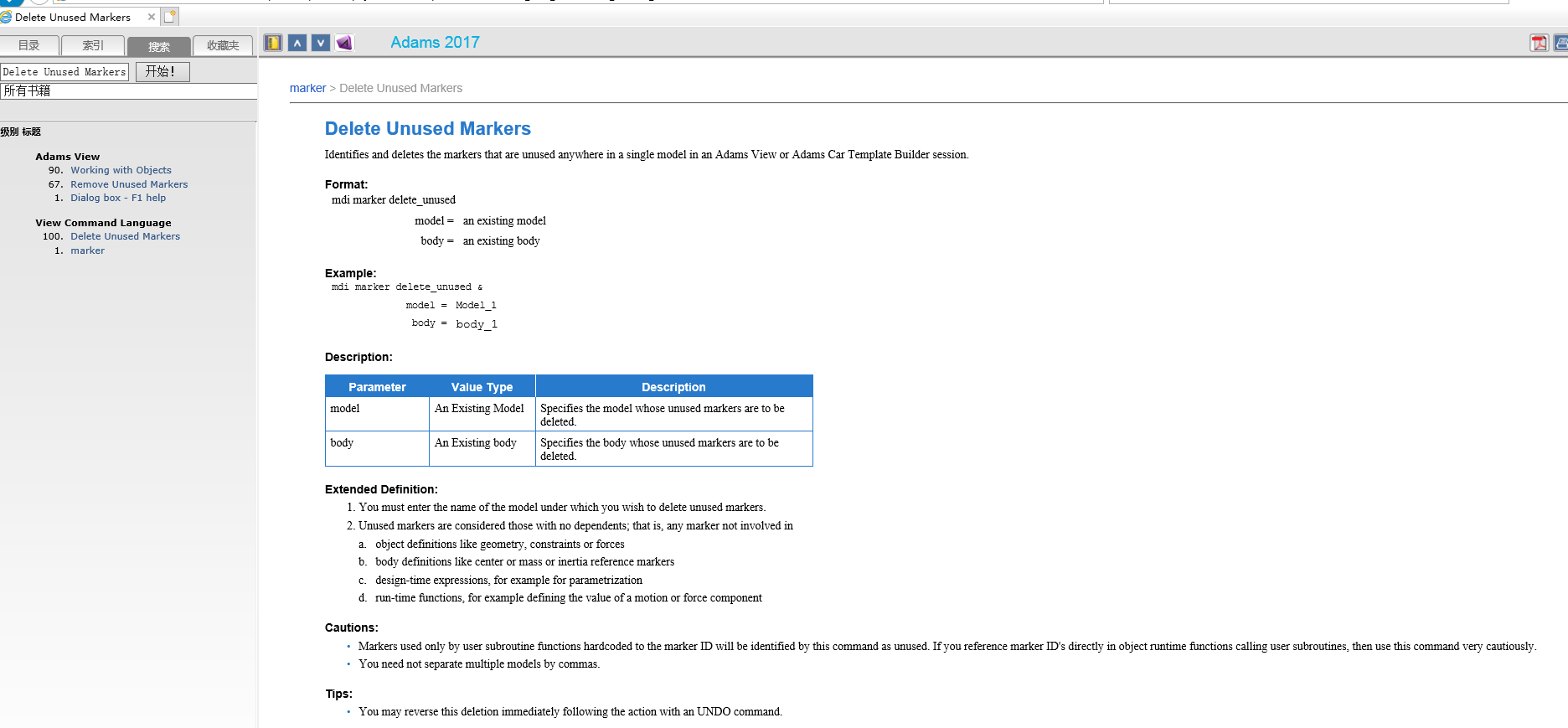Click the model parameter table cell
Viewport: 1568px width, 728px height.
(x=377, y=414)
